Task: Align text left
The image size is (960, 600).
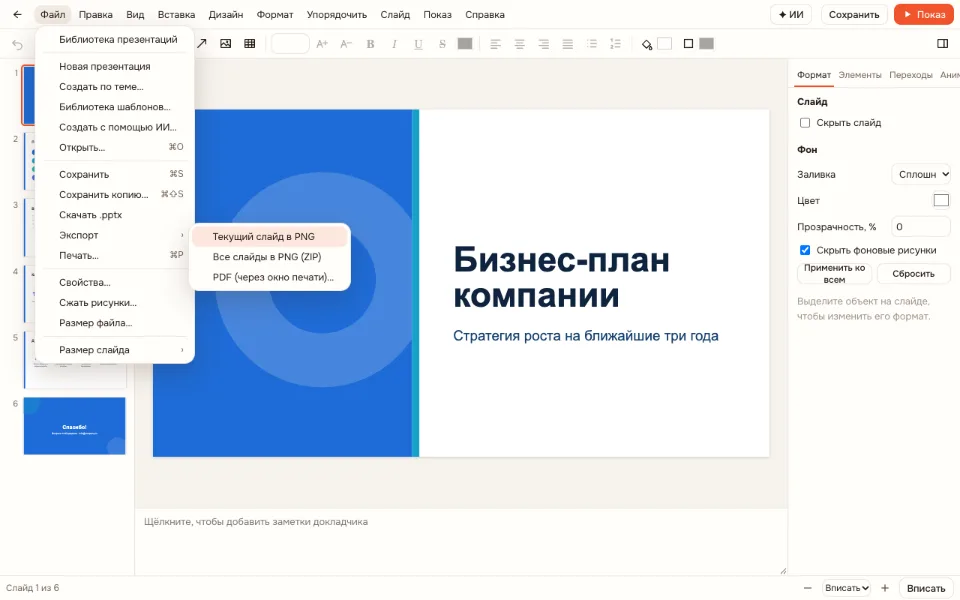Action: pos(495,43)
